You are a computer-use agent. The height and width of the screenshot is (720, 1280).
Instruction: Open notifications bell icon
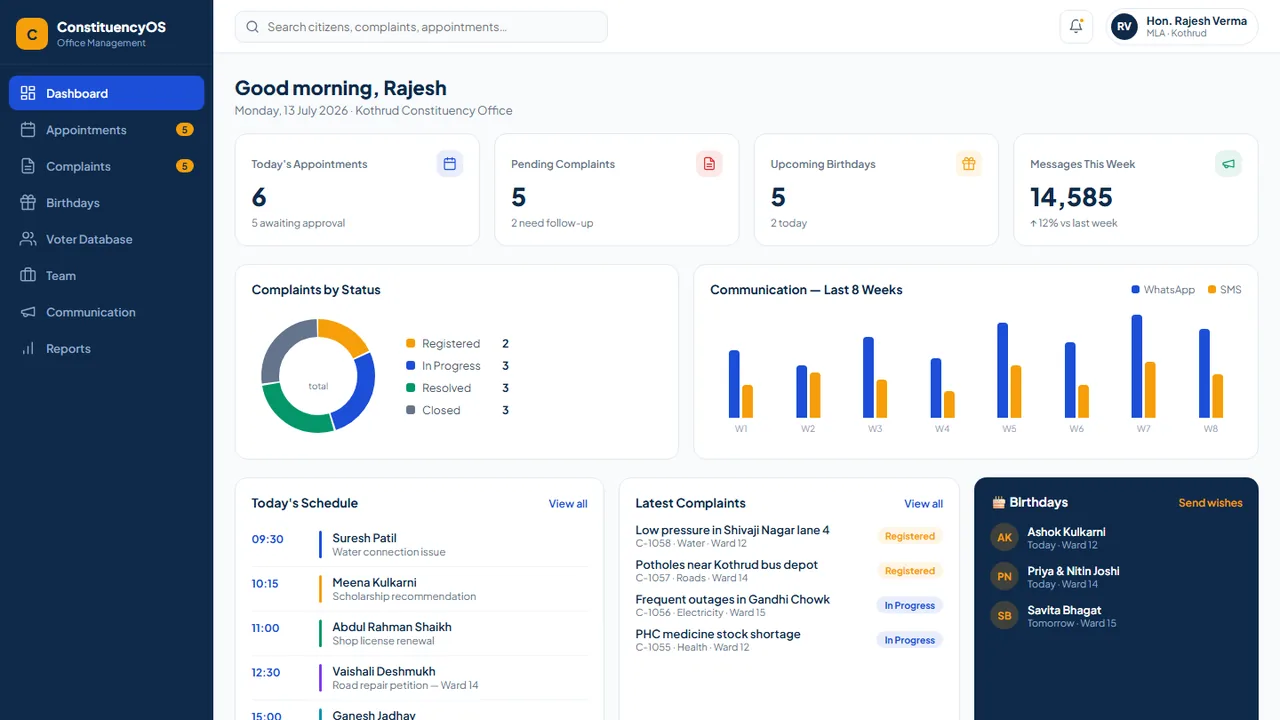tap(1076, 27)
